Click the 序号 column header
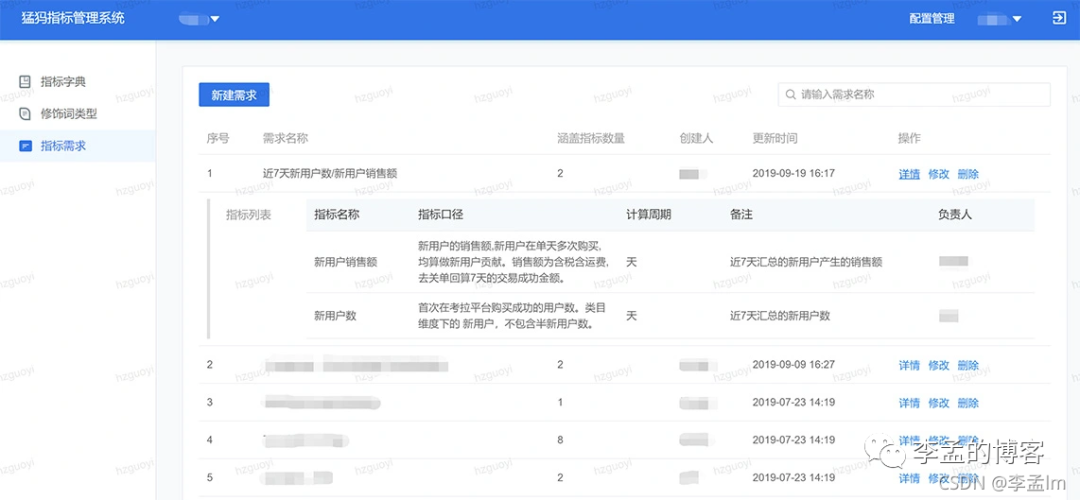The height and width of the screenshot is (500, 1080). [218, 138]
